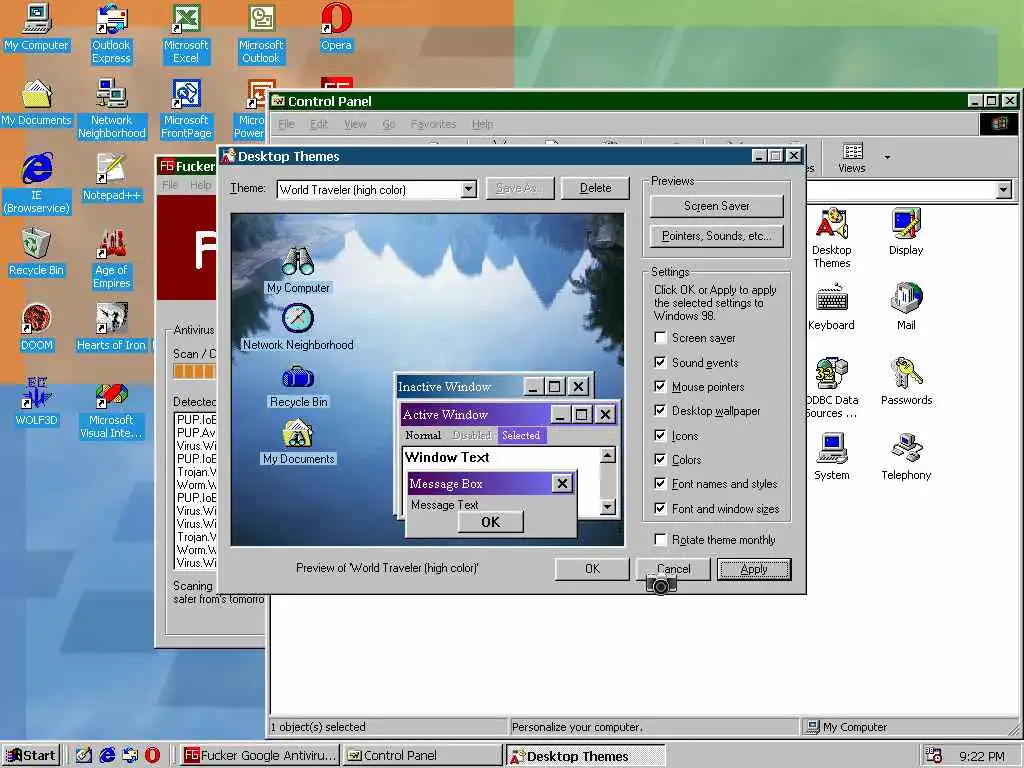Launch Outlook Express from the desktop

tap(111, 34)
